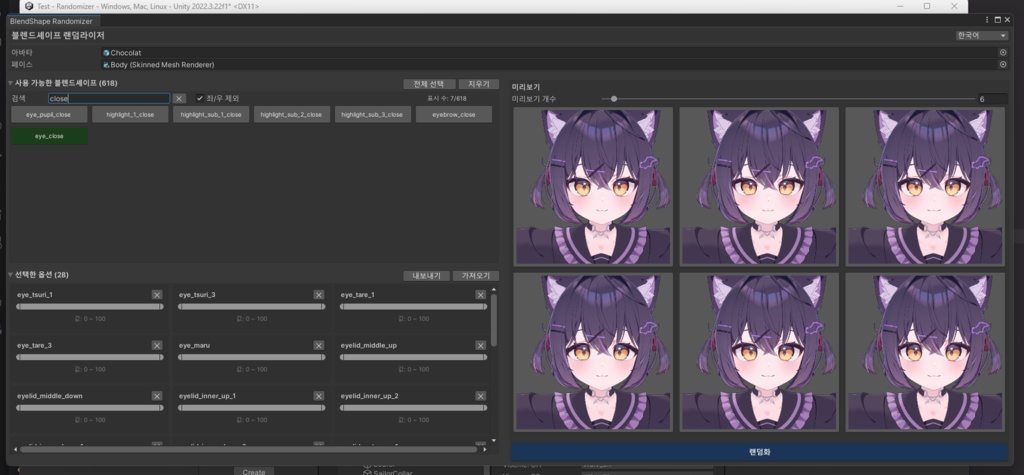Select the top-left avatar preview thumbnail

click(x=593, y=186)
